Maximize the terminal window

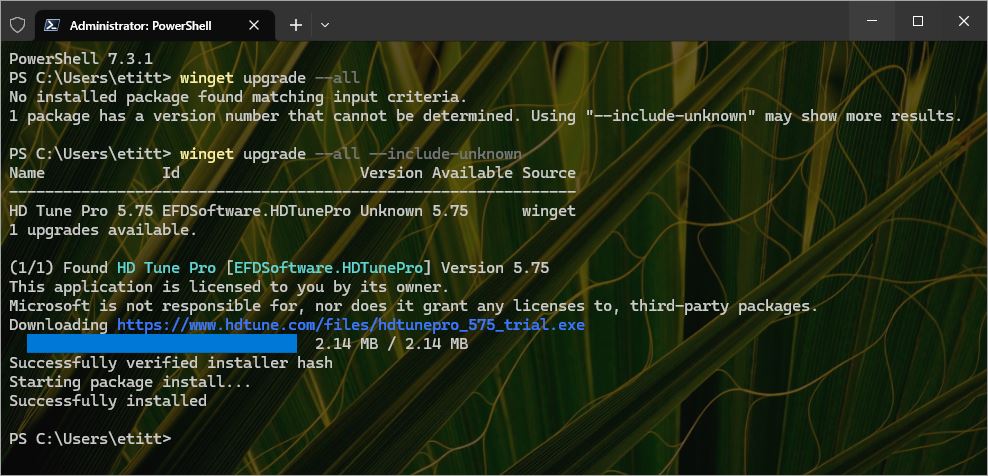917,22
